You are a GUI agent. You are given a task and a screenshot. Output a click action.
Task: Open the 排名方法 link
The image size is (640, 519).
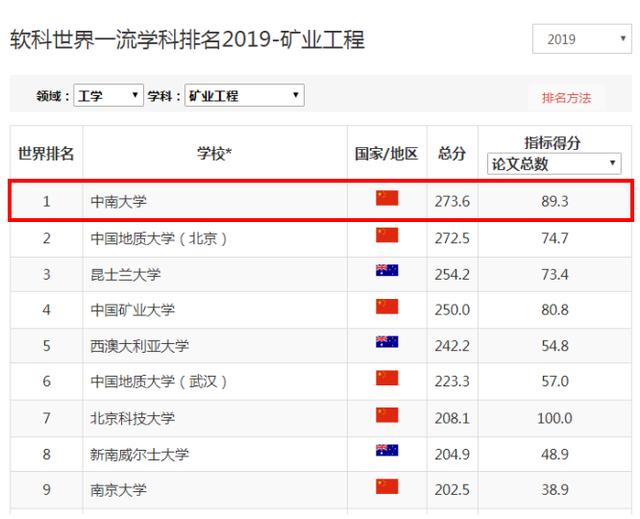[566, 98]
